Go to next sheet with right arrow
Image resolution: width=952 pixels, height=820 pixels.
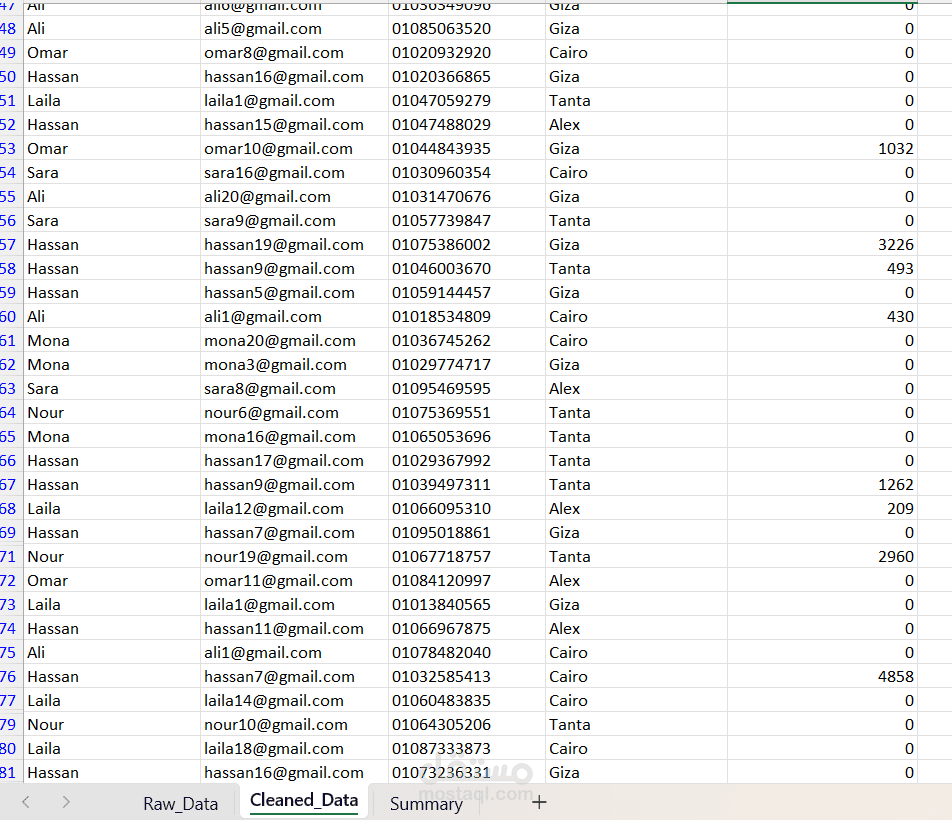pyautogui.click(x=66, y=802)
